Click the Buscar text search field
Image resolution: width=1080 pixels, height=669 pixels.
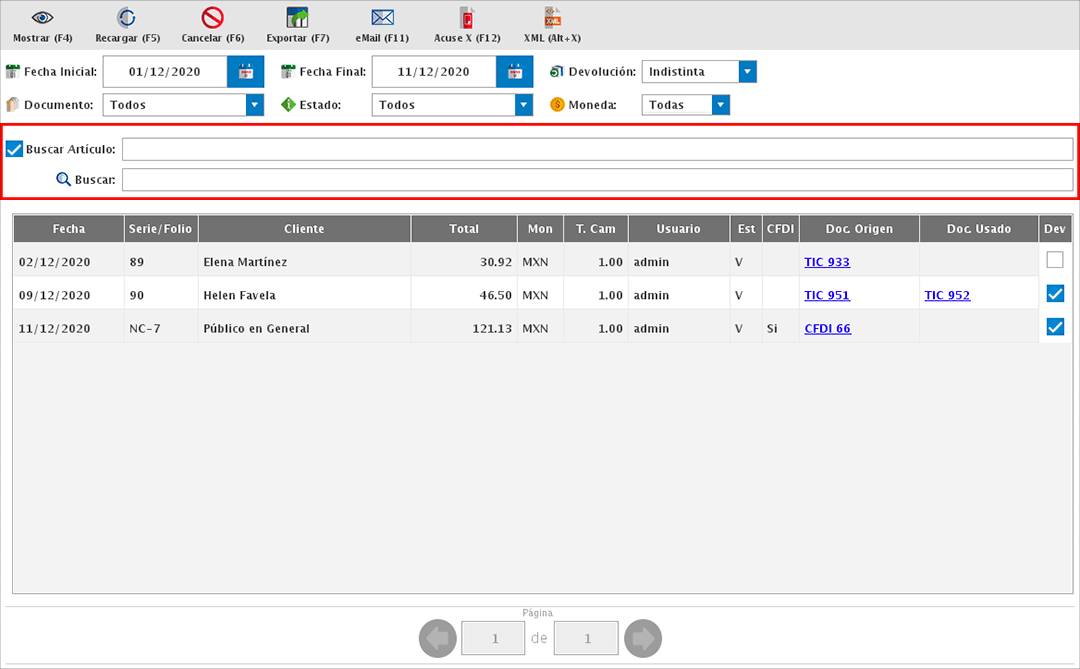click(596, 180)
